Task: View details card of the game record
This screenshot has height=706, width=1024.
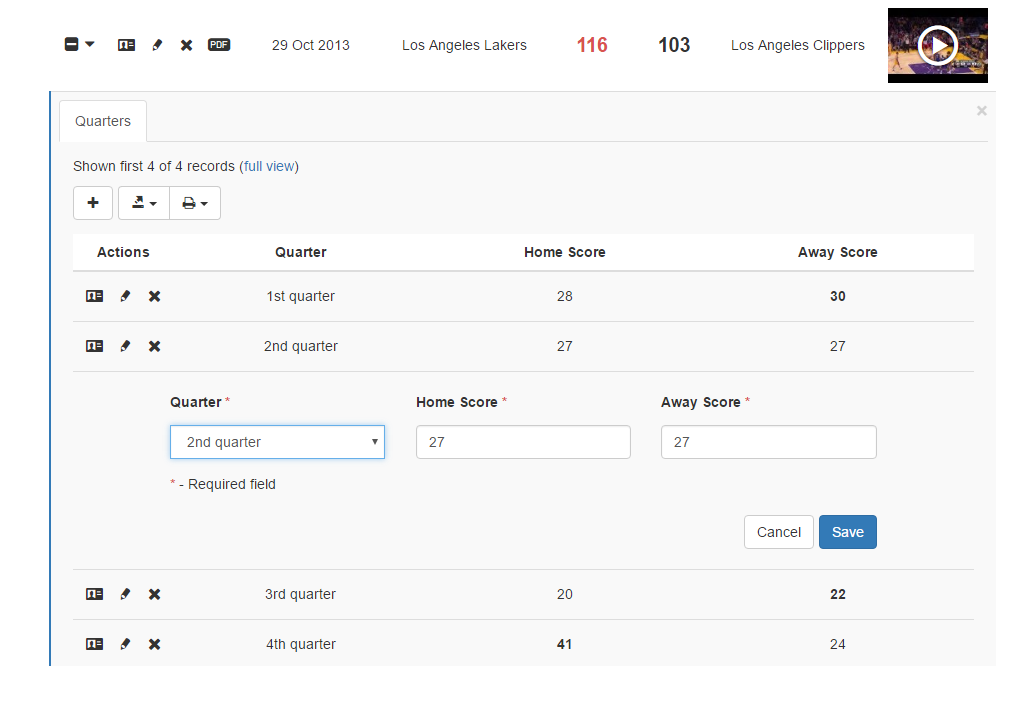Action: tap(126, 45)
